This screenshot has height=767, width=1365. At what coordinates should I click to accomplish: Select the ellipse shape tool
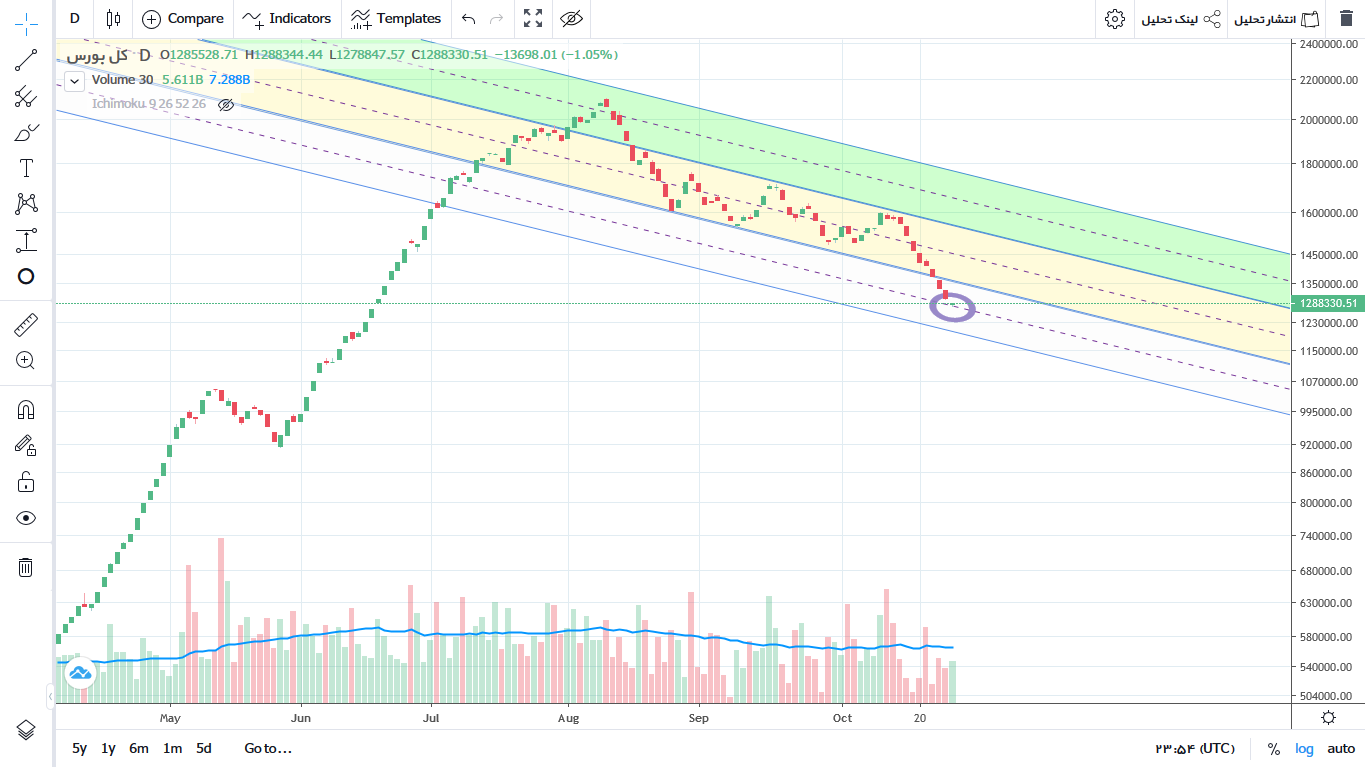point(26,277)
